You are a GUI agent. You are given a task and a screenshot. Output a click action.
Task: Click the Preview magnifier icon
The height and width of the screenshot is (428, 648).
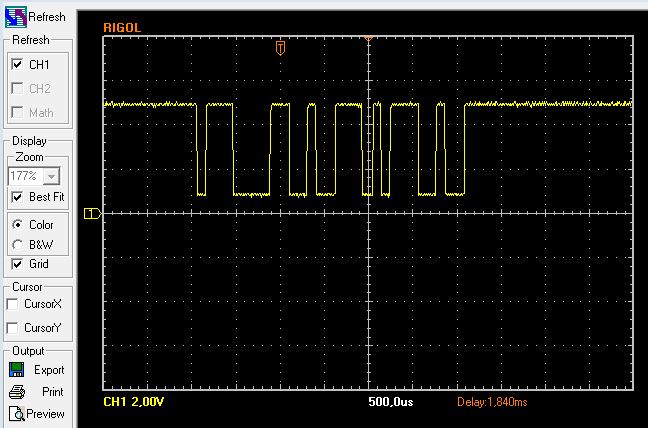click(17, 414)
